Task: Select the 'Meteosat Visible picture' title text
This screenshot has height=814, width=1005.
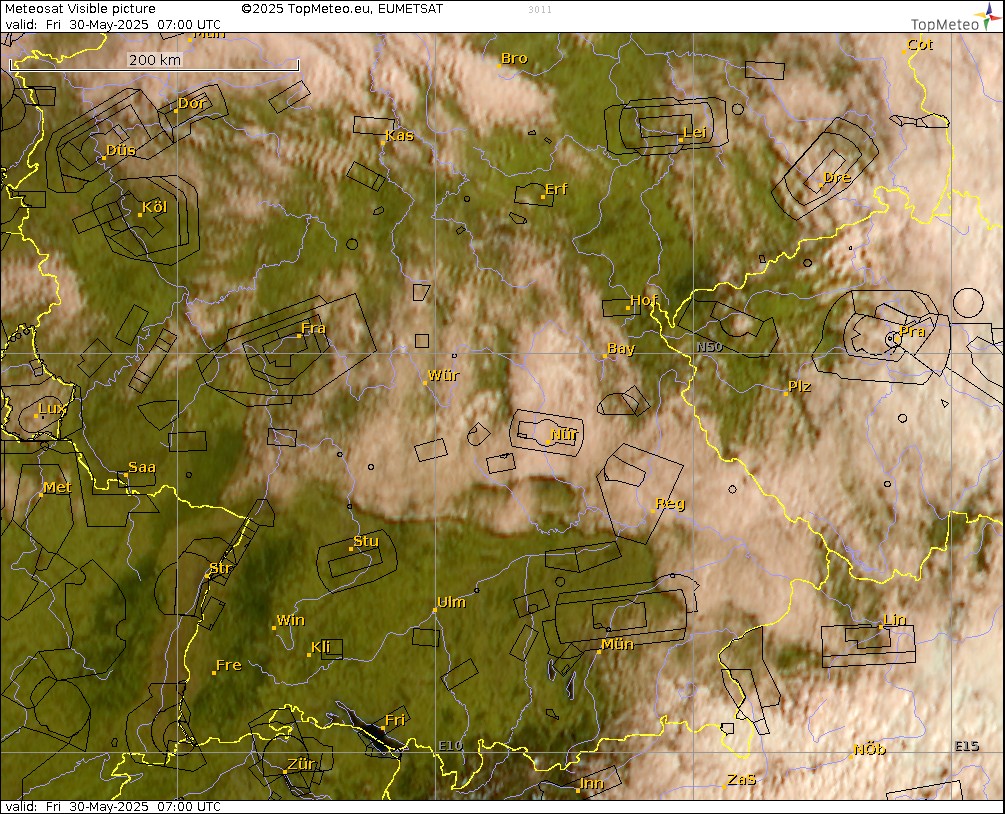Action: (x=80, y=9)
